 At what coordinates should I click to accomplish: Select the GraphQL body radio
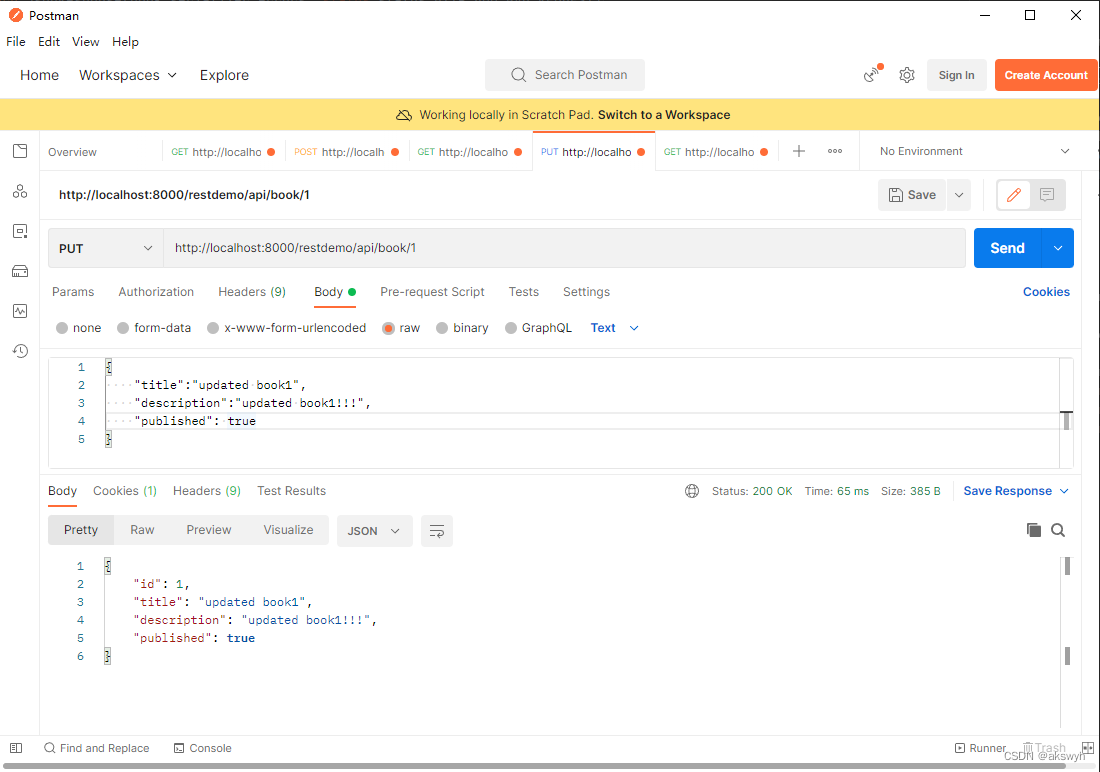click(x=511, y=328)
